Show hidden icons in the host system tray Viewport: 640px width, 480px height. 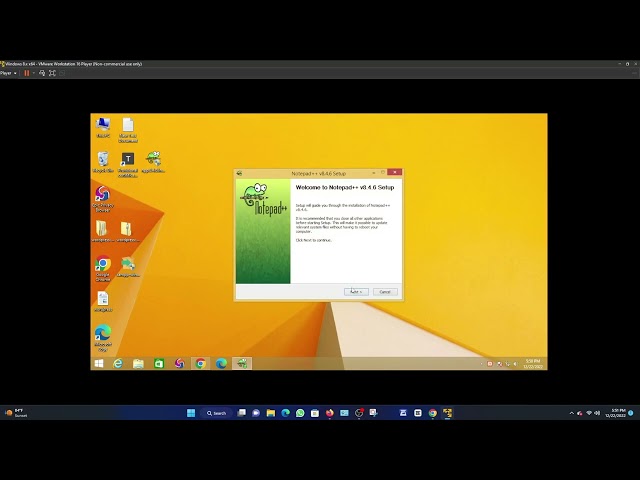(571, 413)
